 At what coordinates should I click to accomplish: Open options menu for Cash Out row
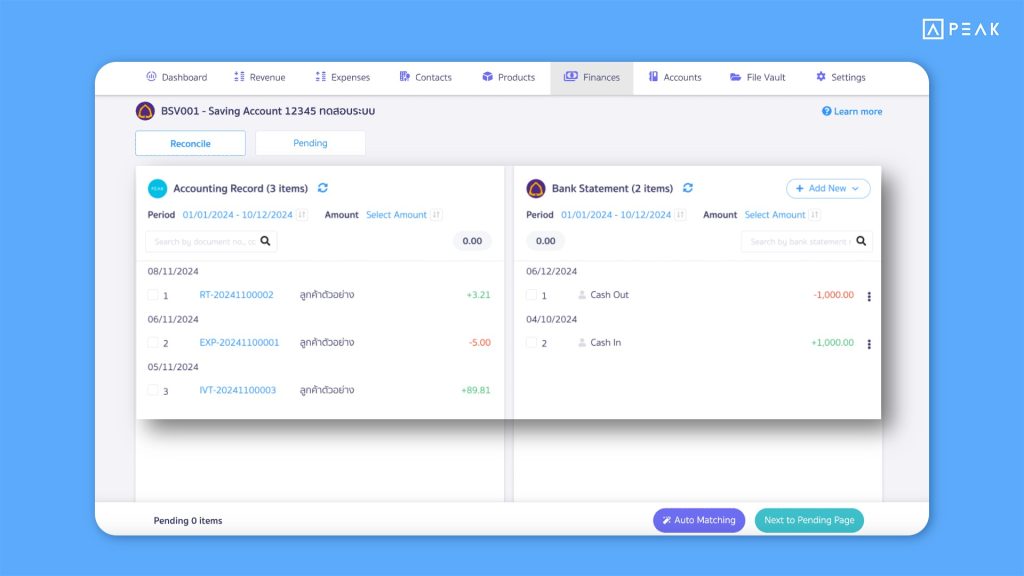point(868,296)
